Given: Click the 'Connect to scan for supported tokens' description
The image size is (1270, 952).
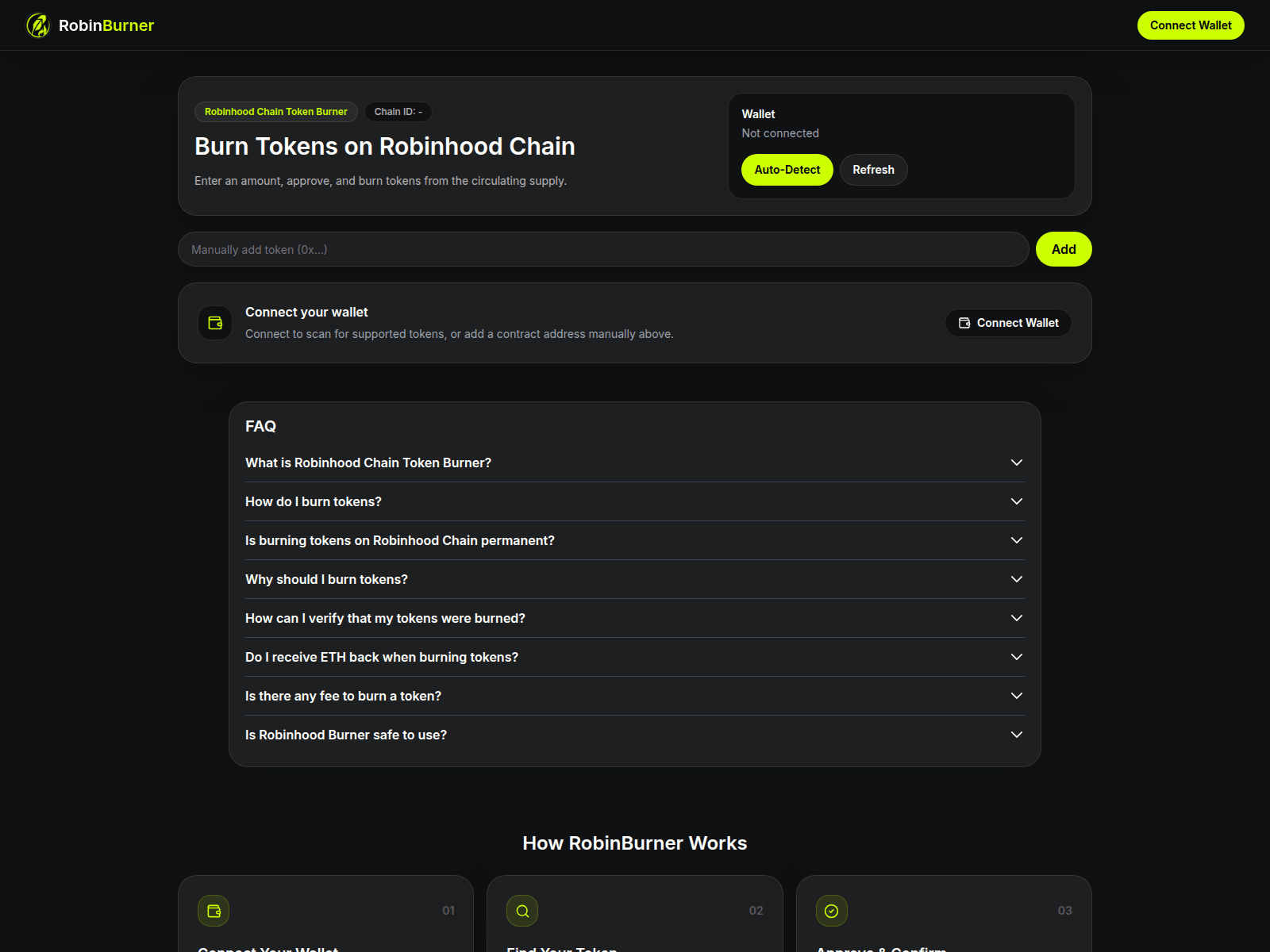Looking at the screenshot, I should (460, 334).
